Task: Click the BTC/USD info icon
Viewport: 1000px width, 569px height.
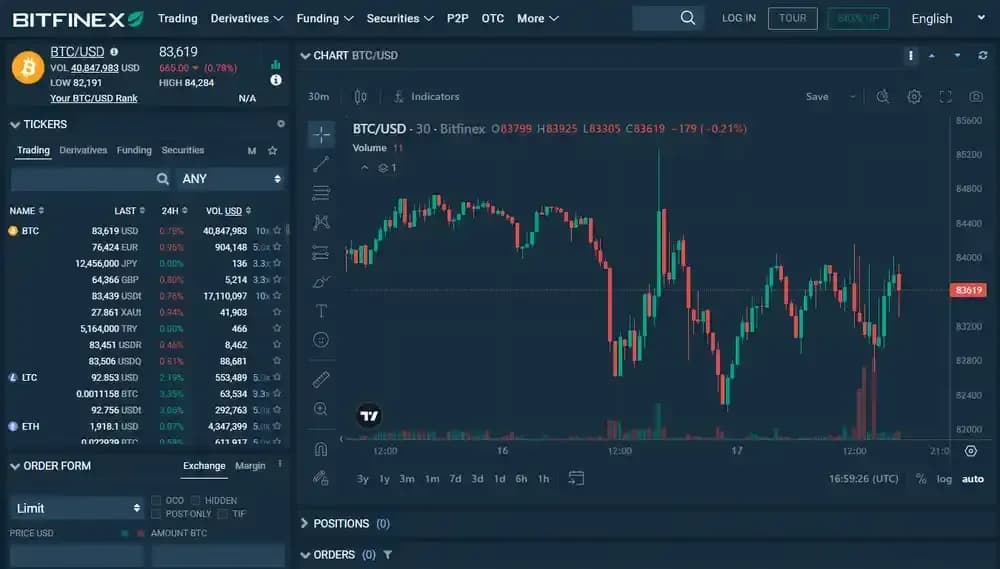Action: click(114, 52)
